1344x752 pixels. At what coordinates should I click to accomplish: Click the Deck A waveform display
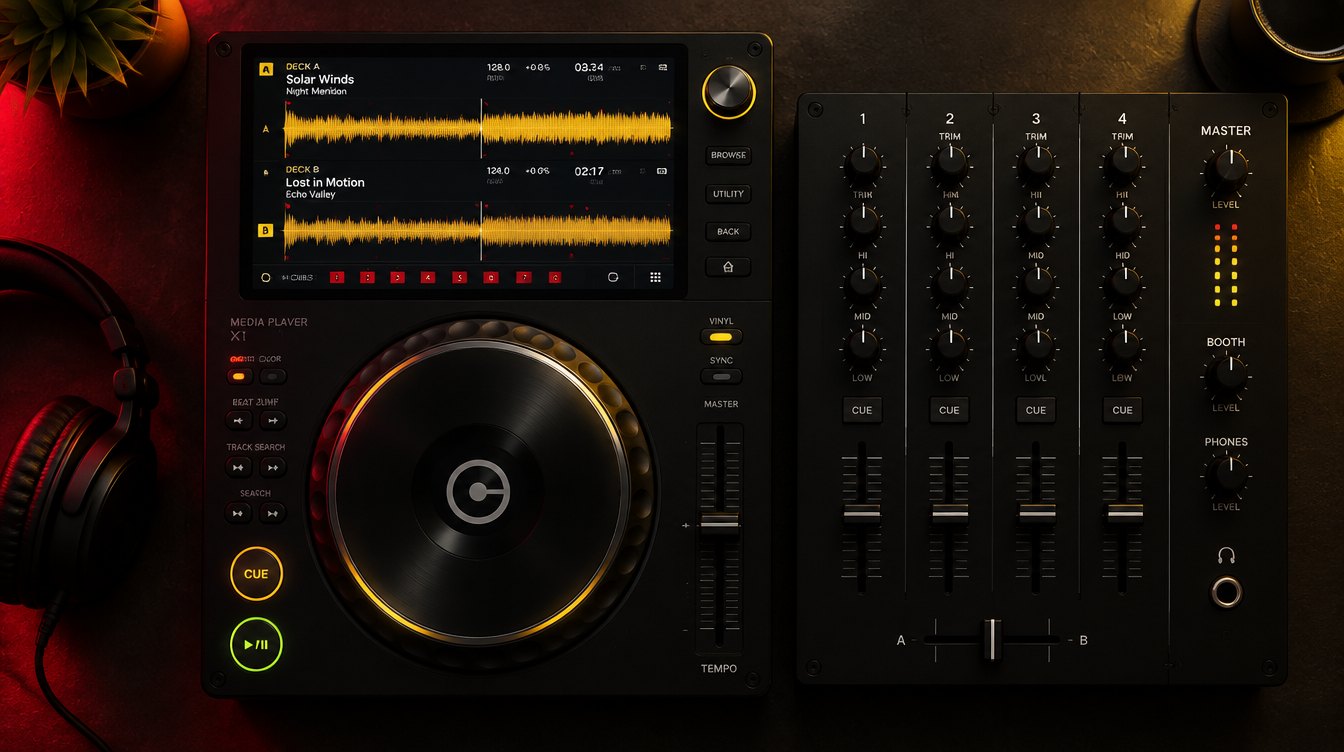(x=478, y=129)
